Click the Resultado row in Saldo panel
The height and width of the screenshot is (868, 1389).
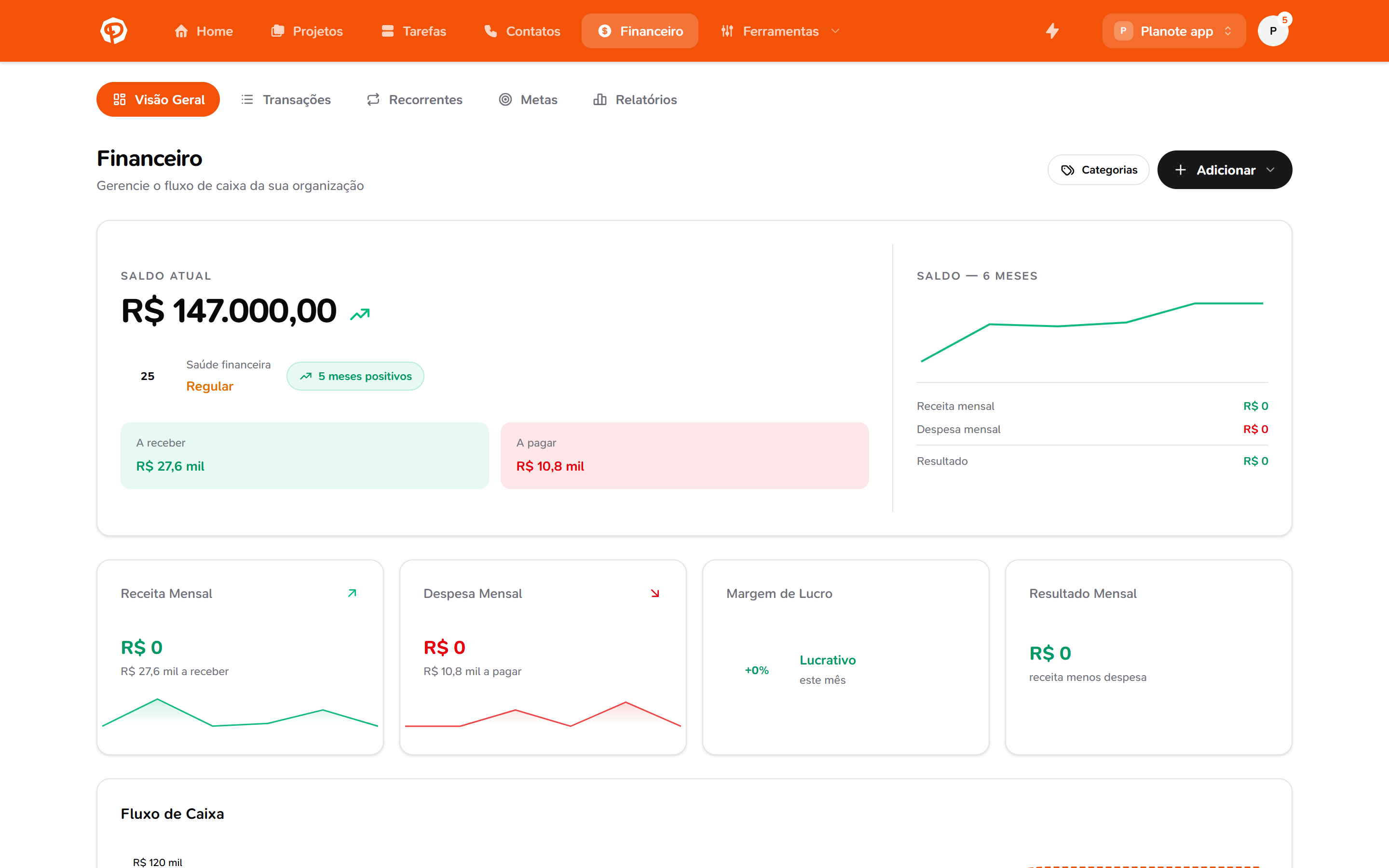point(1092,461)
